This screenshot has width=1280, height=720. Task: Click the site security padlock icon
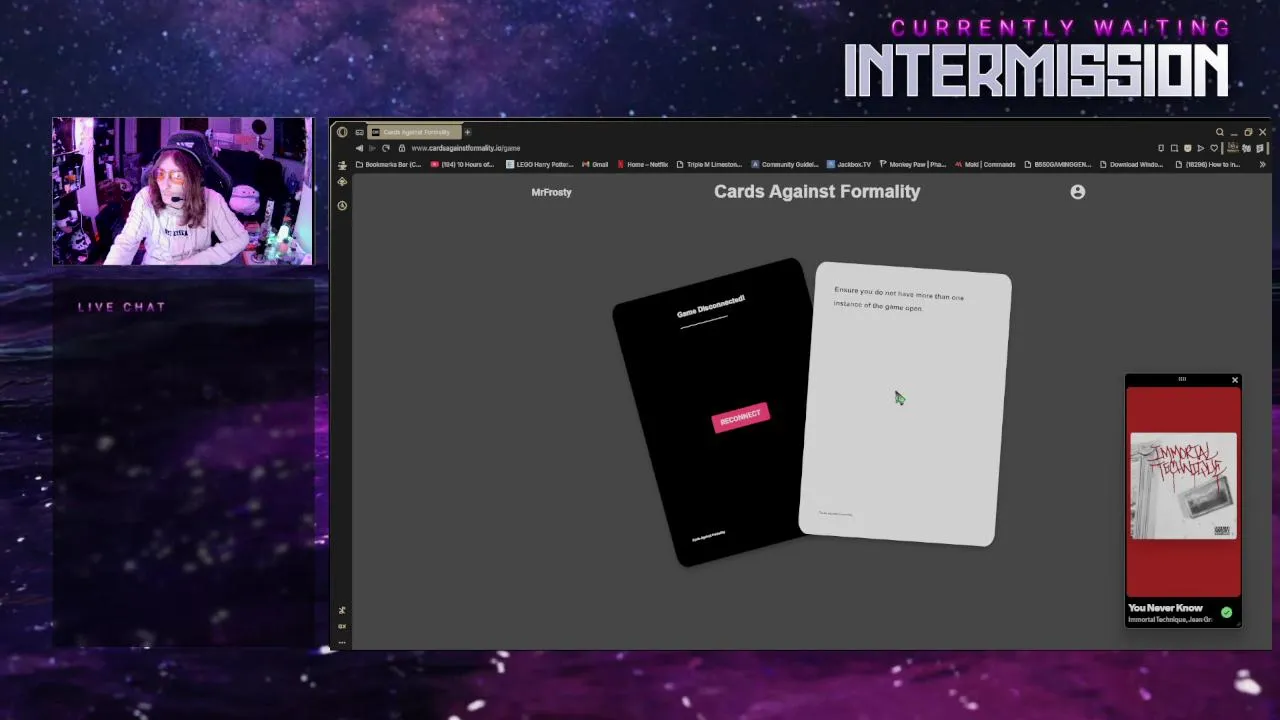[401, 148]
